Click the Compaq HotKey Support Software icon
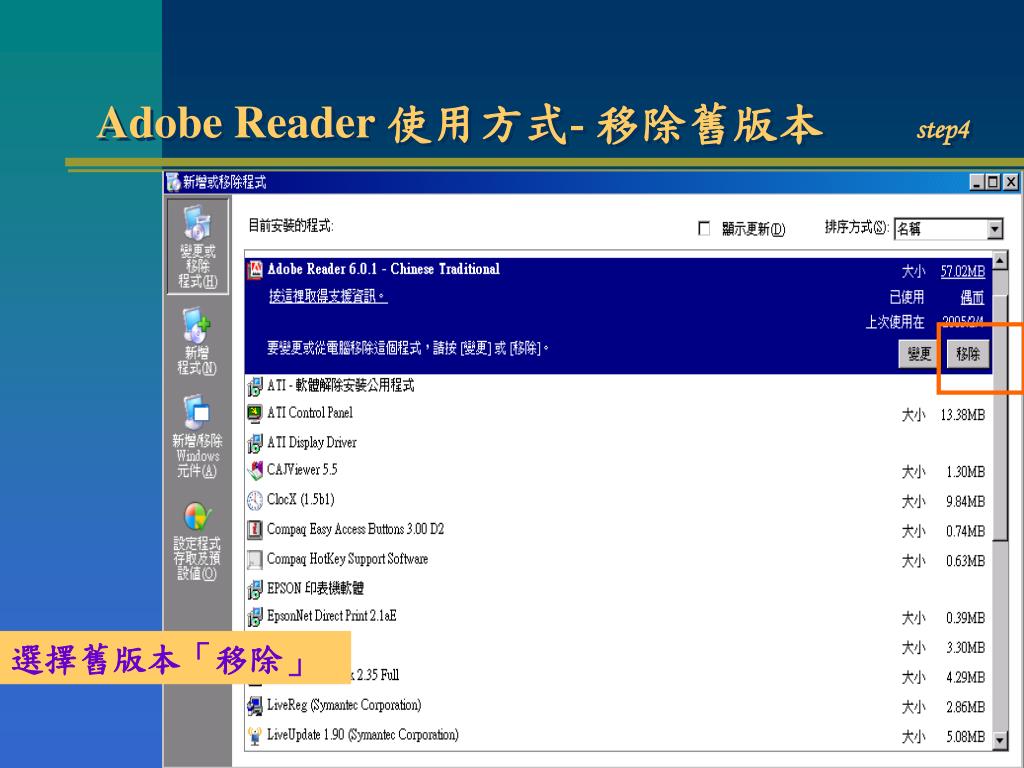The image size is (1024, 768). click(255, 560)
